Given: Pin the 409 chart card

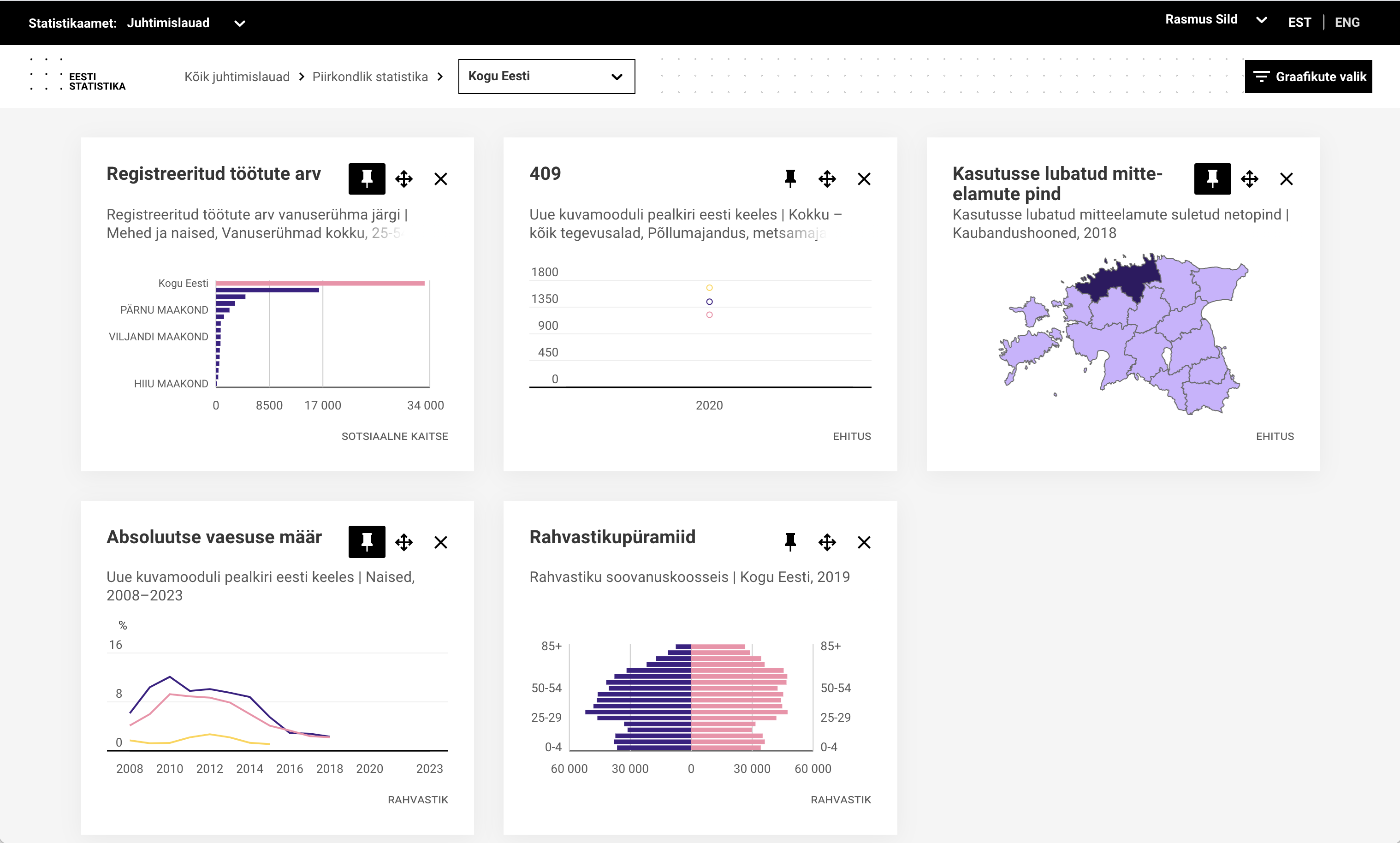Looking at the screenshot, I should coord(789,179).
